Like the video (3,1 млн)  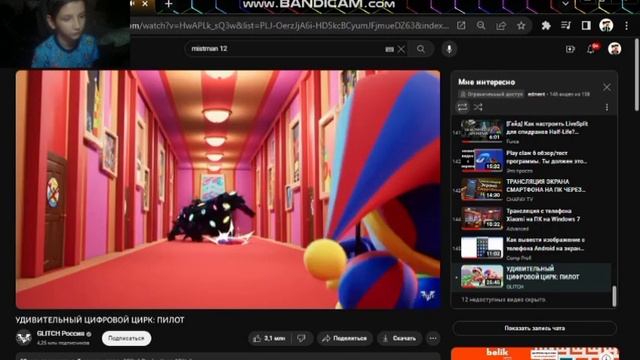coord(269,338)
